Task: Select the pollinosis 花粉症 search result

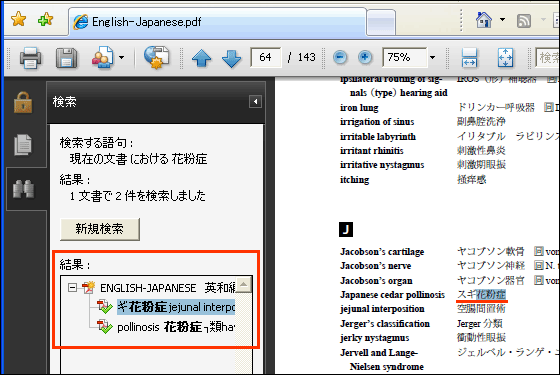Action: click(x=176, y=327)
